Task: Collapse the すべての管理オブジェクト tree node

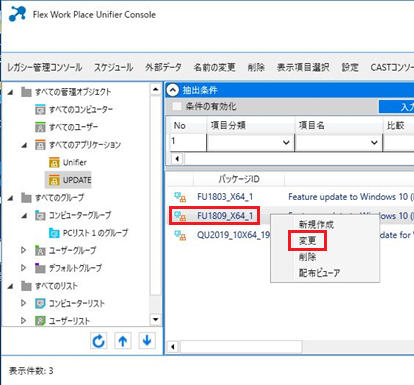Action: pyautogui.click(x=11, y=92)
